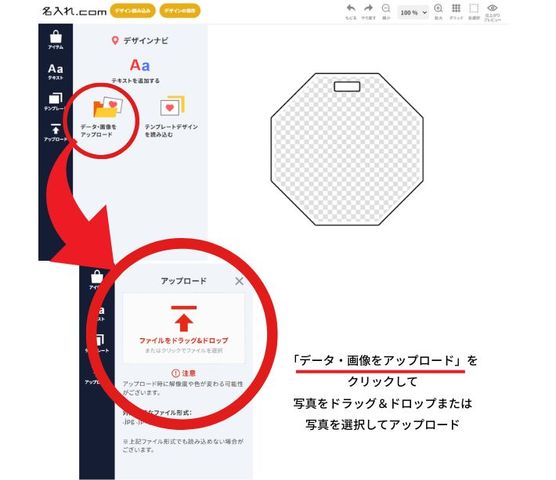This screenshot has width=556, height=480.
Task: Click the undo arrow icon
Action: (351, 9)
